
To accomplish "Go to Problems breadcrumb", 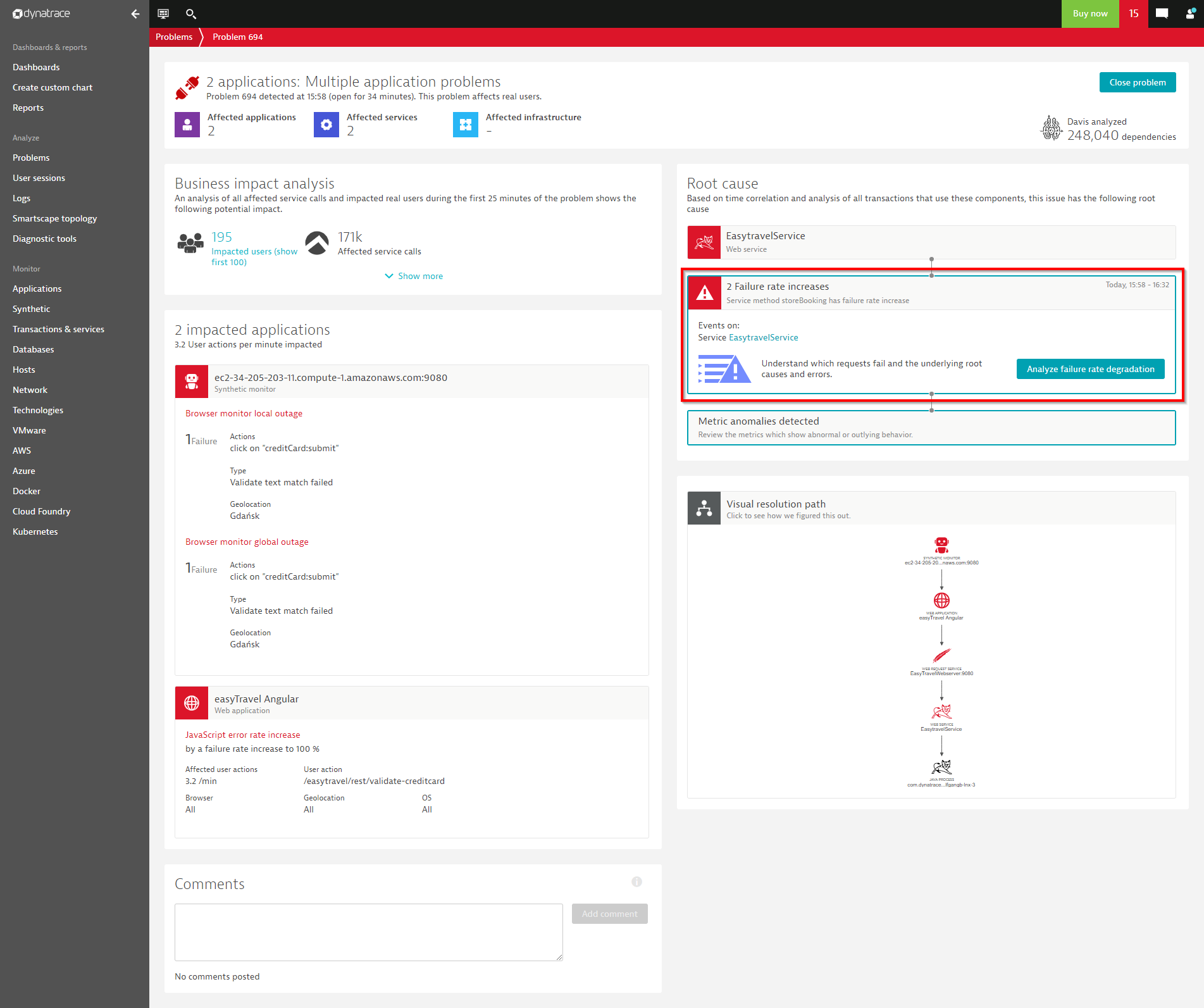I will [174, 37].
